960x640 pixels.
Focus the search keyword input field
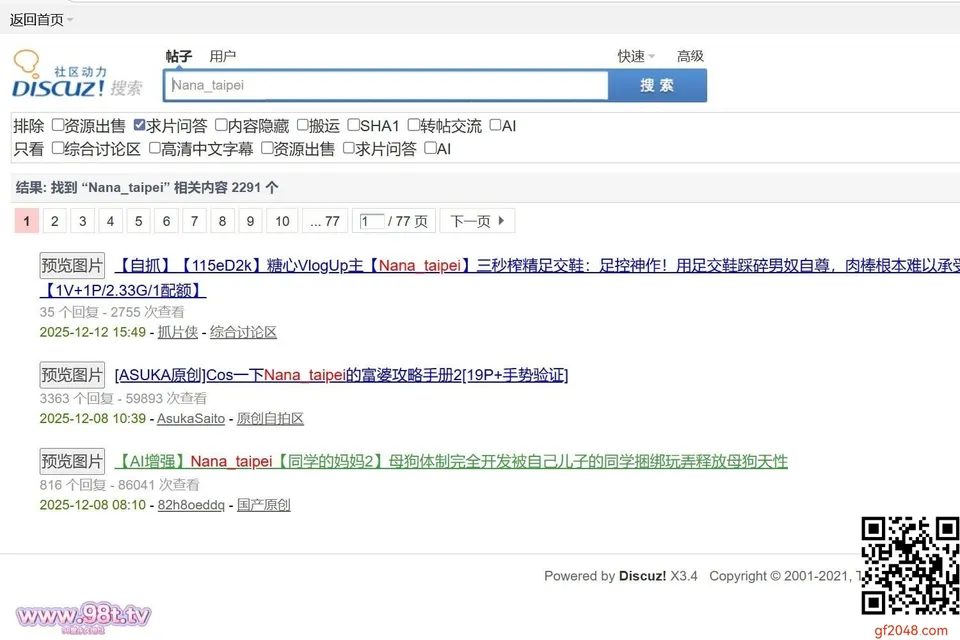(386, 85)
